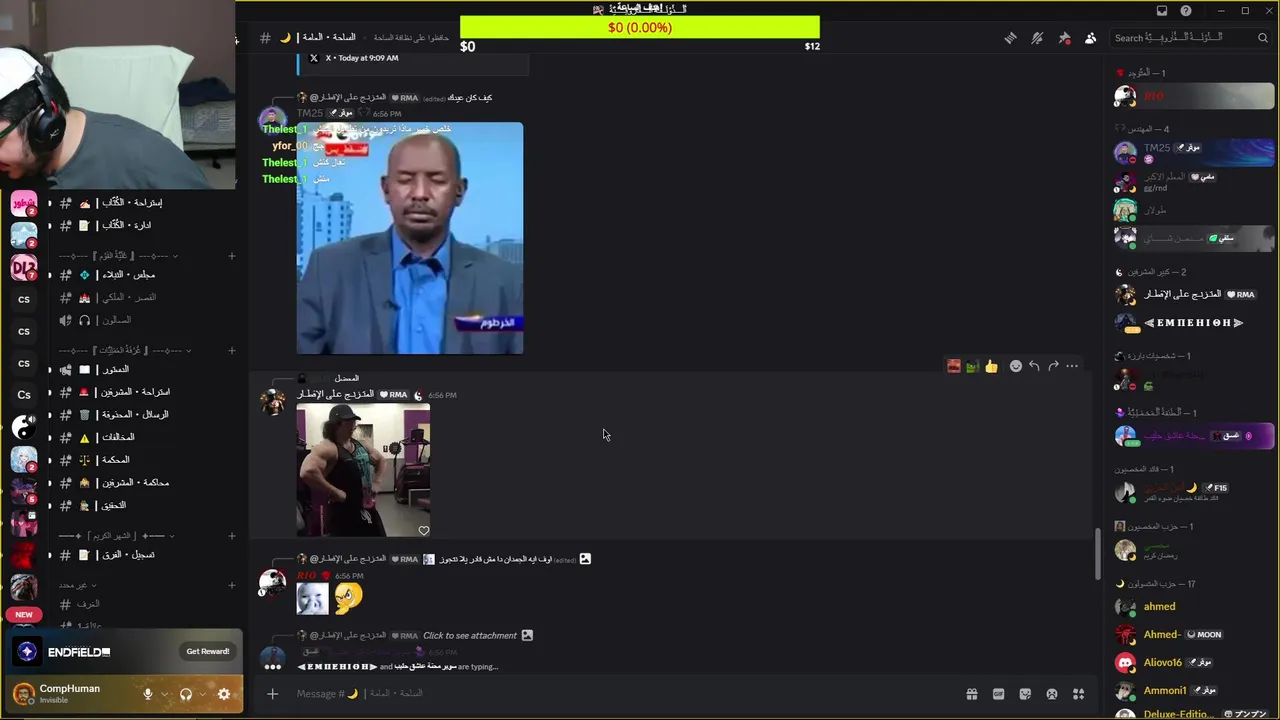Open member ΕΜΠΕΗΙΘΗ in member list
Image resolution: width=1280 pixels, height=720 pixels.
coord(1194,323)
